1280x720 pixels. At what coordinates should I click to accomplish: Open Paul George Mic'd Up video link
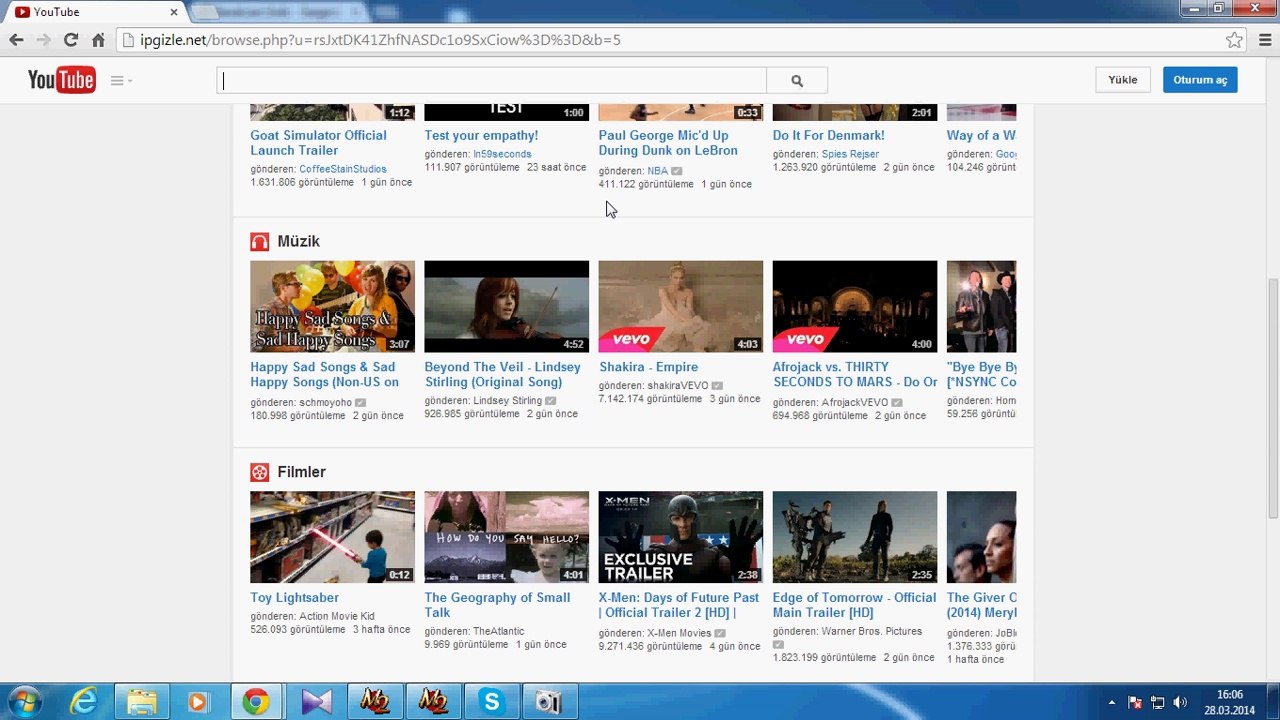click(x=668, y=143)
